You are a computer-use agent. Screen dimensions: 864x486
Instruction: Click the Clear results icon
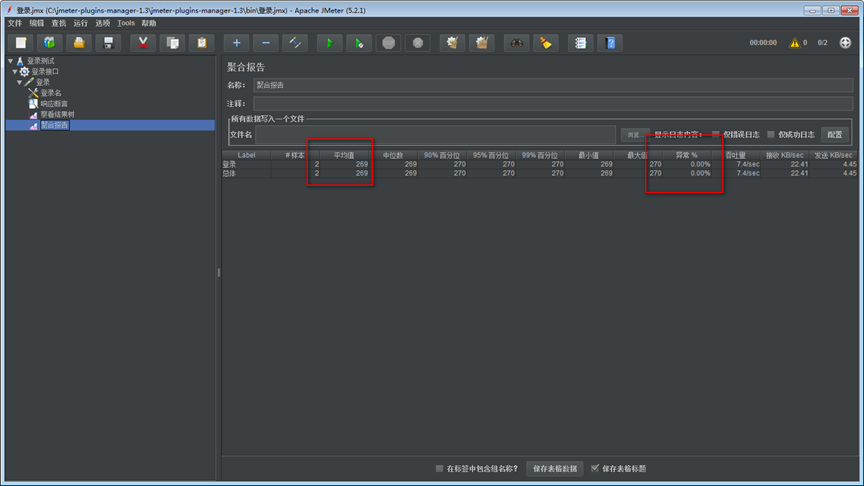(452, 43)
